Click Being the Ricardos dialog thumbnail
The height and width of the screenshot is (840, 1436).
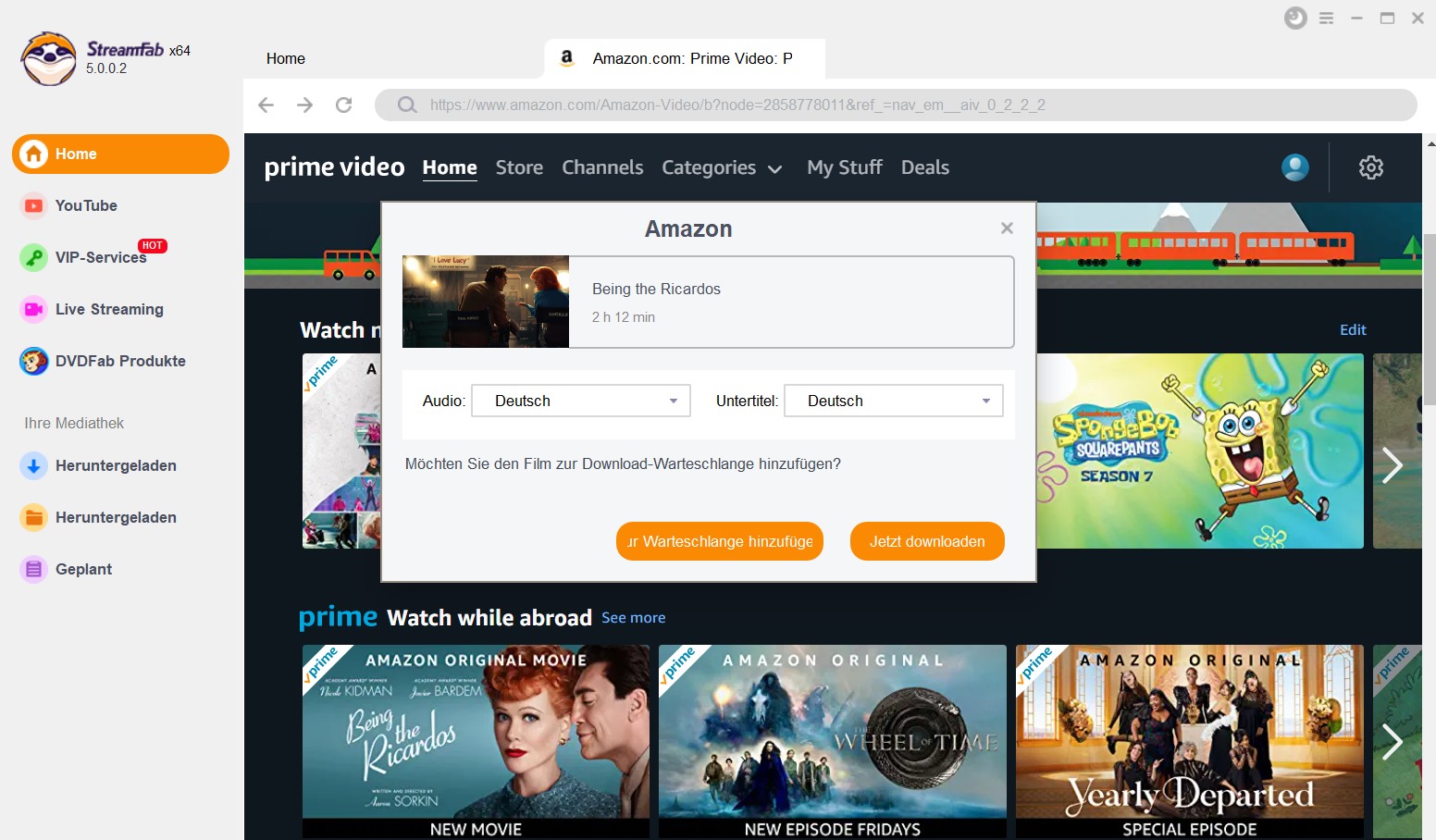(486, 302)
